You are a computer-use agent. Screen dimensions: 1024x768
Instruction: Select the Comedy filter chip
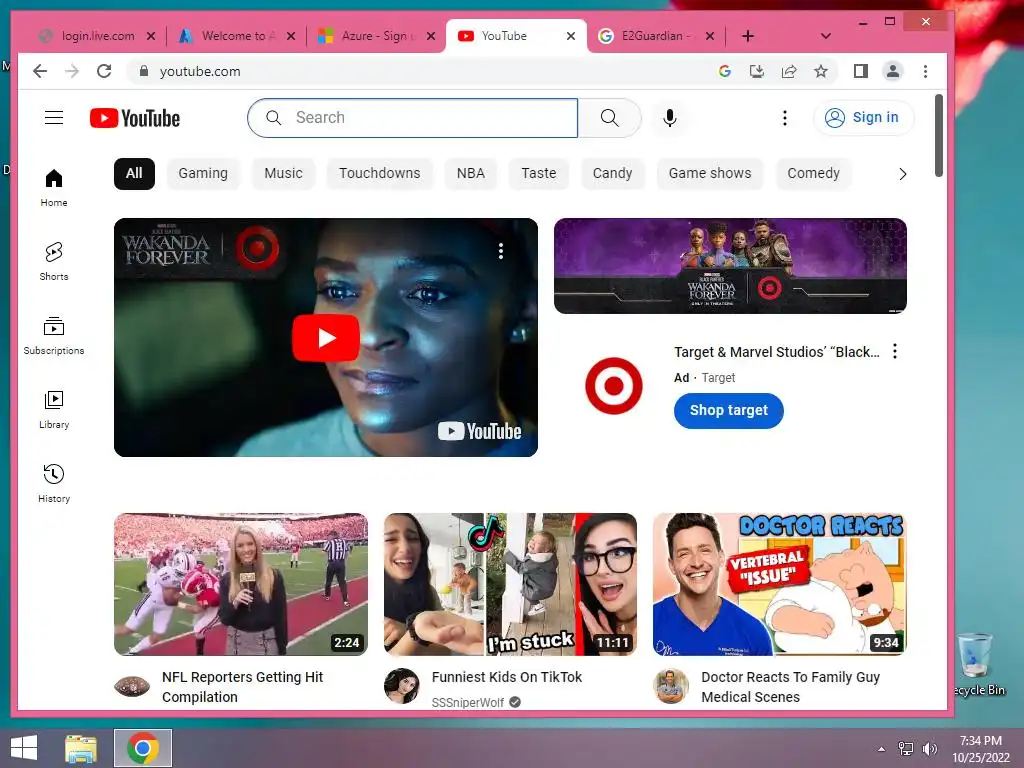813,174
